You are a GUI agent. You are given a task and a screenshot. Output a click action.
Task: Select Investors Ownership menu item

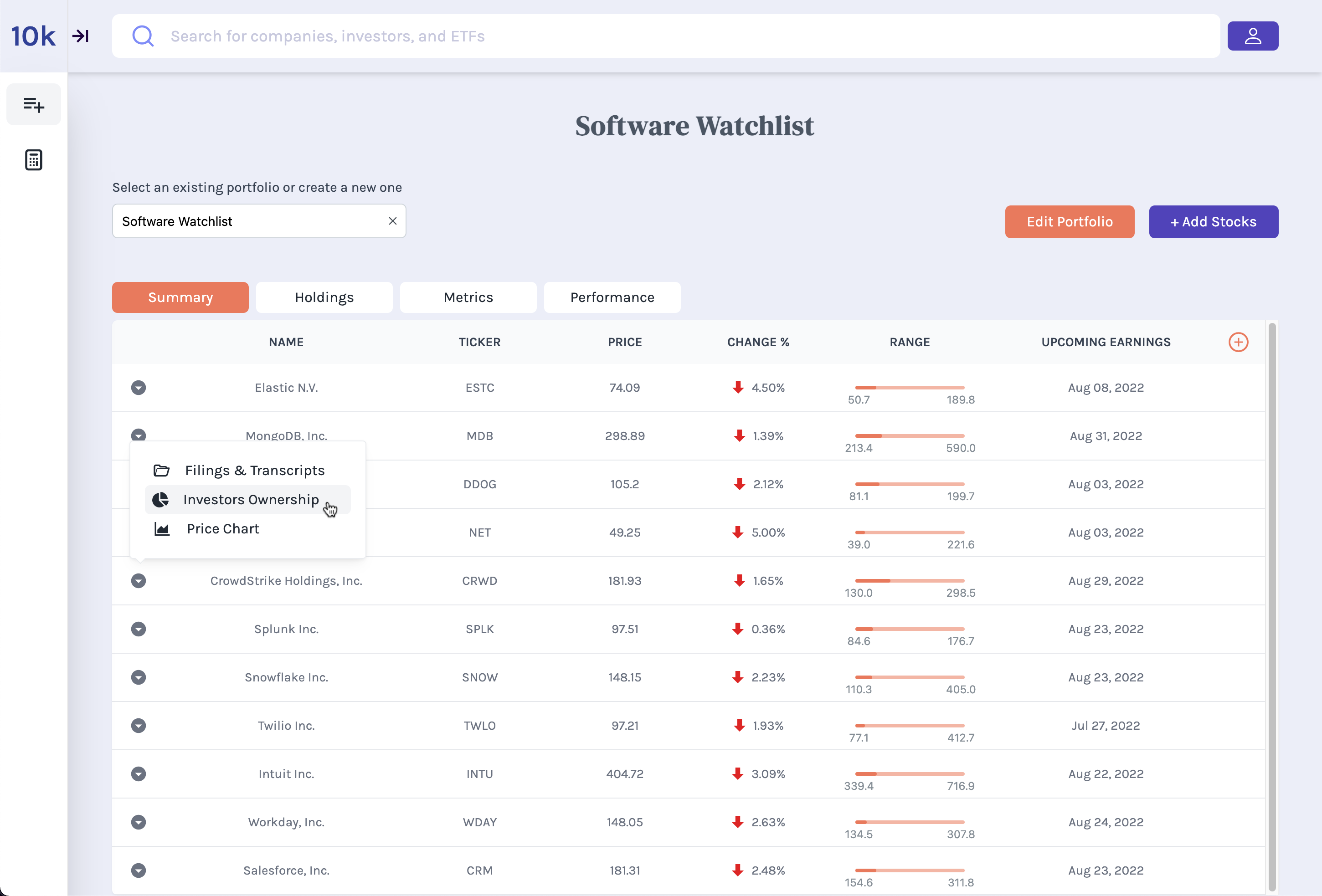pos(247,500)
